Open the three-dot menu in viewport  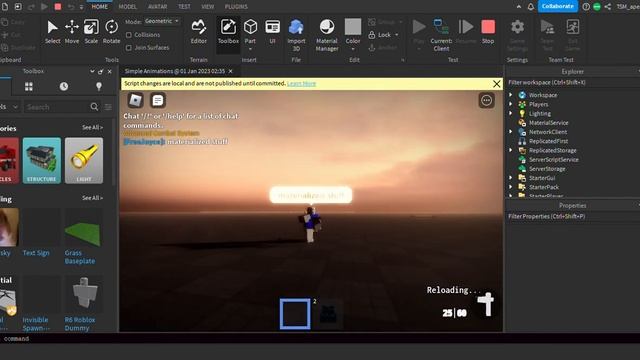486,100
